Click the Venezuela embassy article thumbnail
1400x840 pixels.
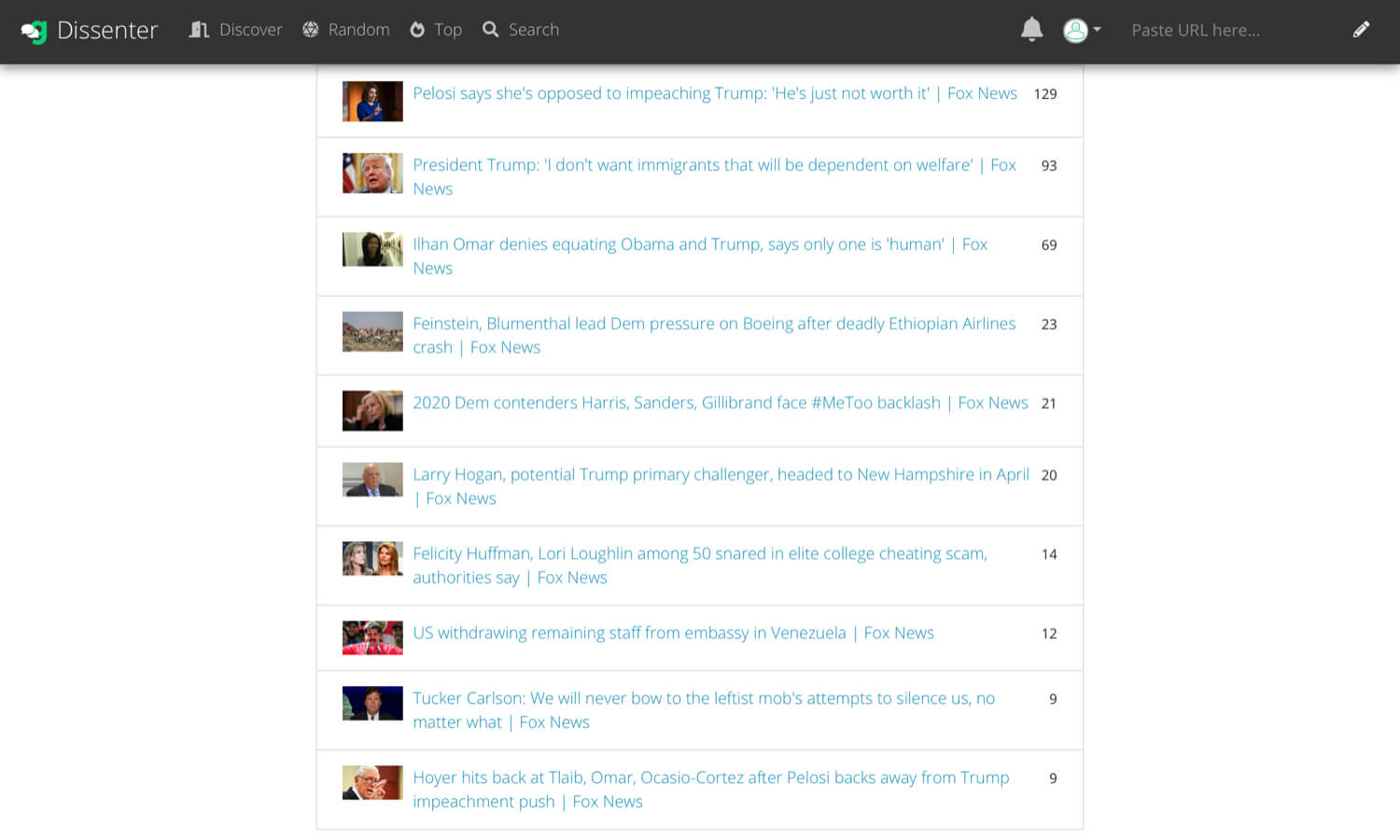[x=372, y=638]
